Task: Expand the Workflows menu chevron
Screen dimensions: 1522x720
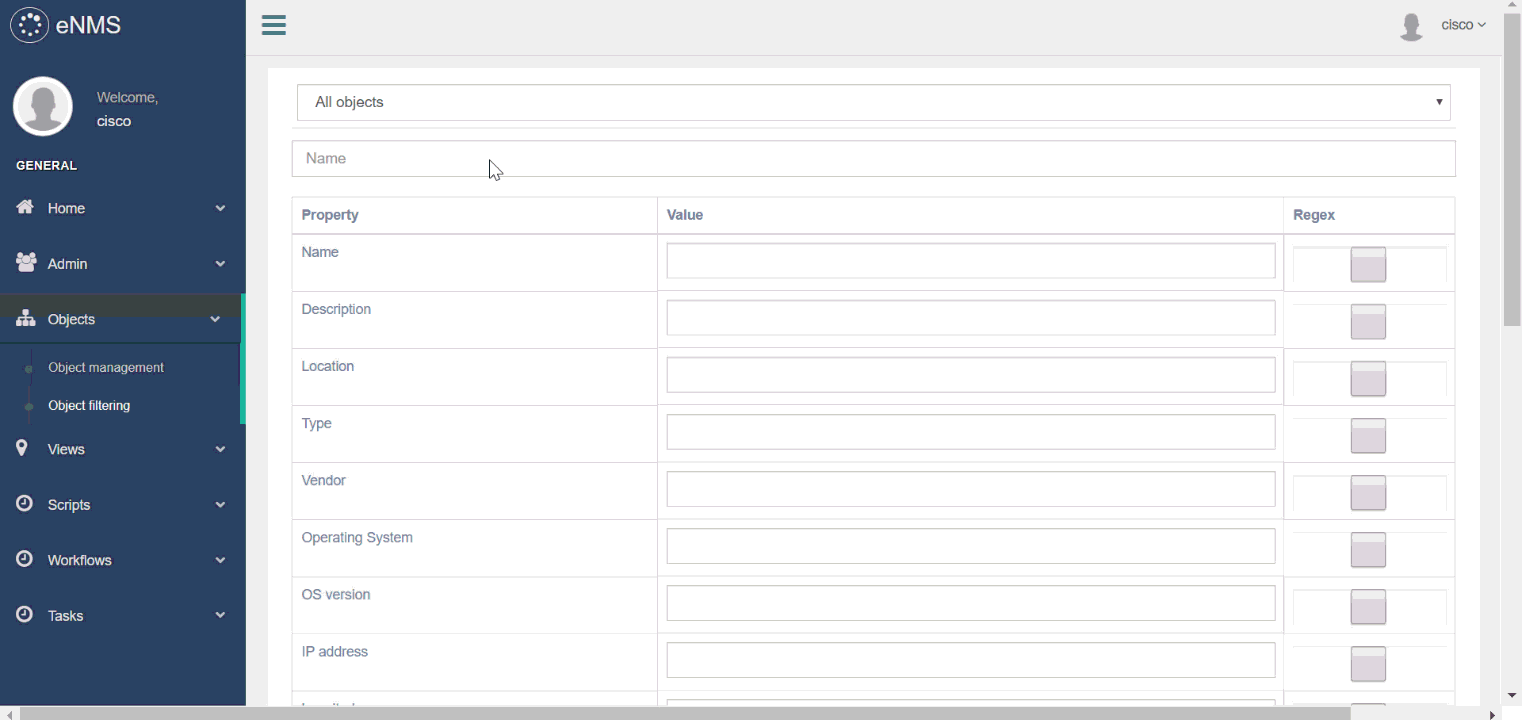Action: click(220, 560)
